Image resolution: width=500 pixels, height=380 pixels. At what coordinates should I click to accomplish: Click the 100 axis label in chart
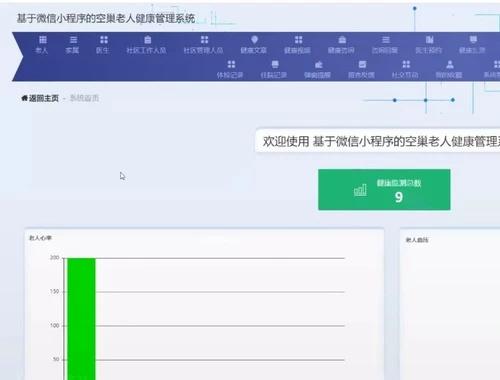point(55,325)
